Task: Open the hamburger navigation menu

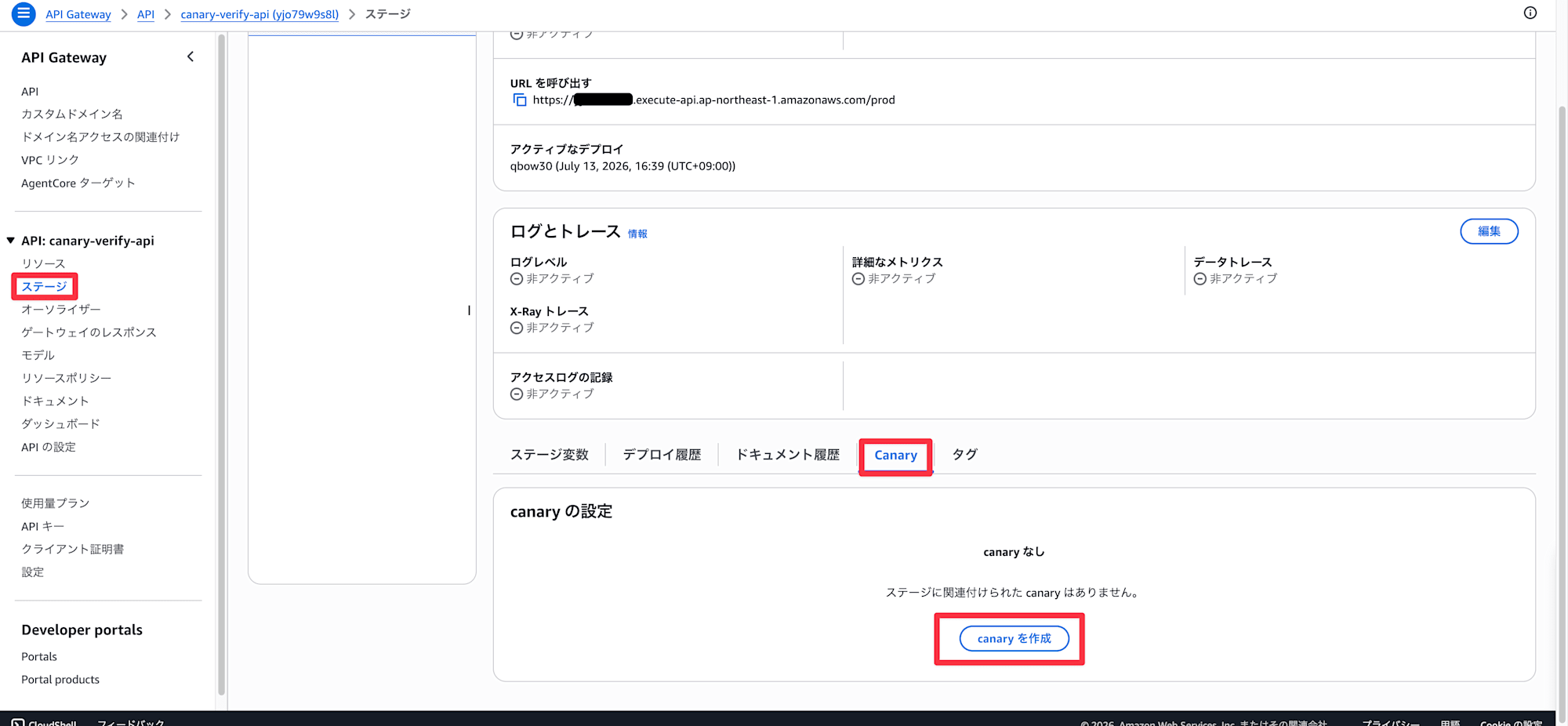Action: (x=24, y=13)
